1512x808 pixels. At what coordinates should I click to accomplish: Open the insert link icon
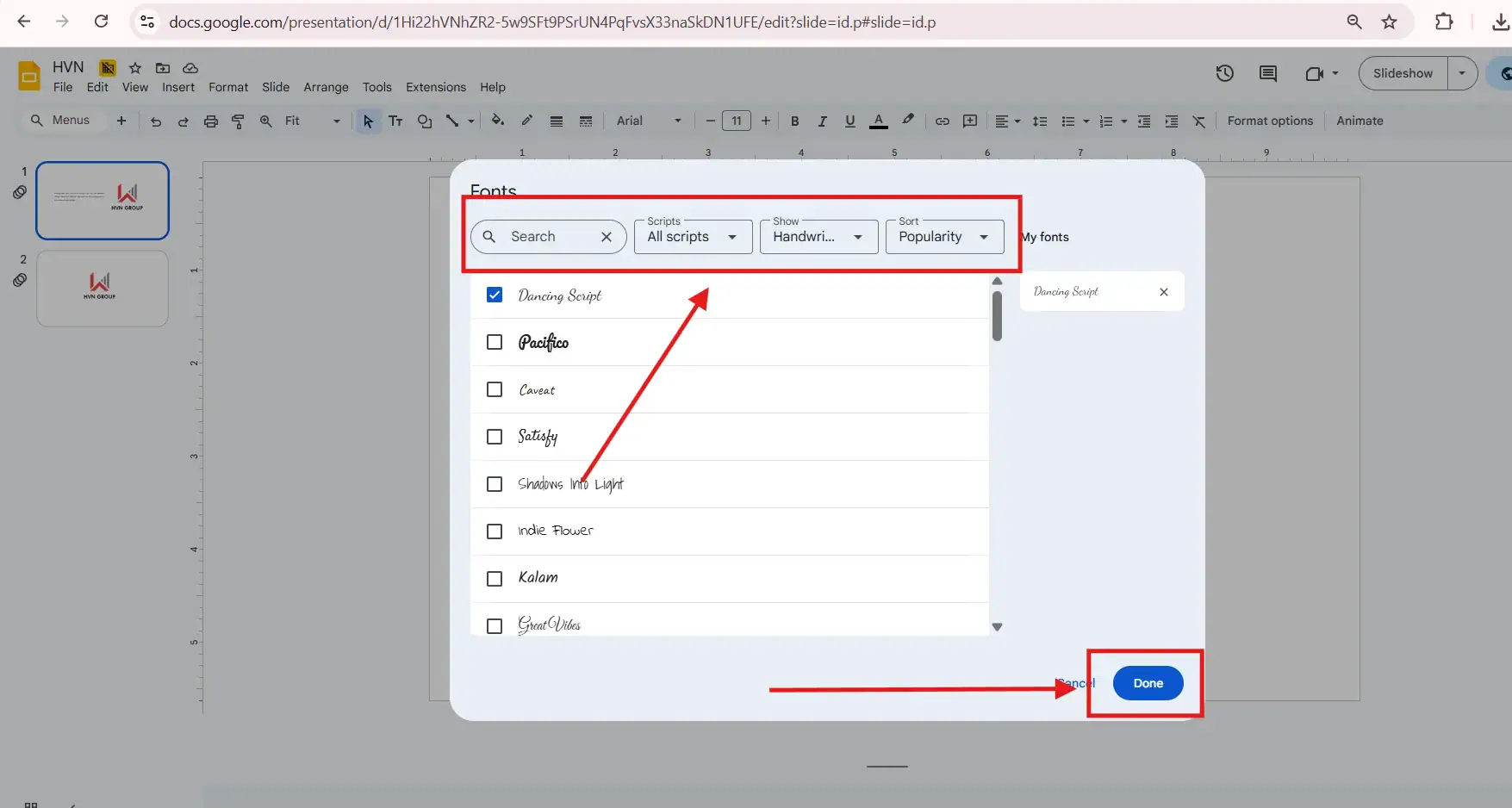(942, 121)
